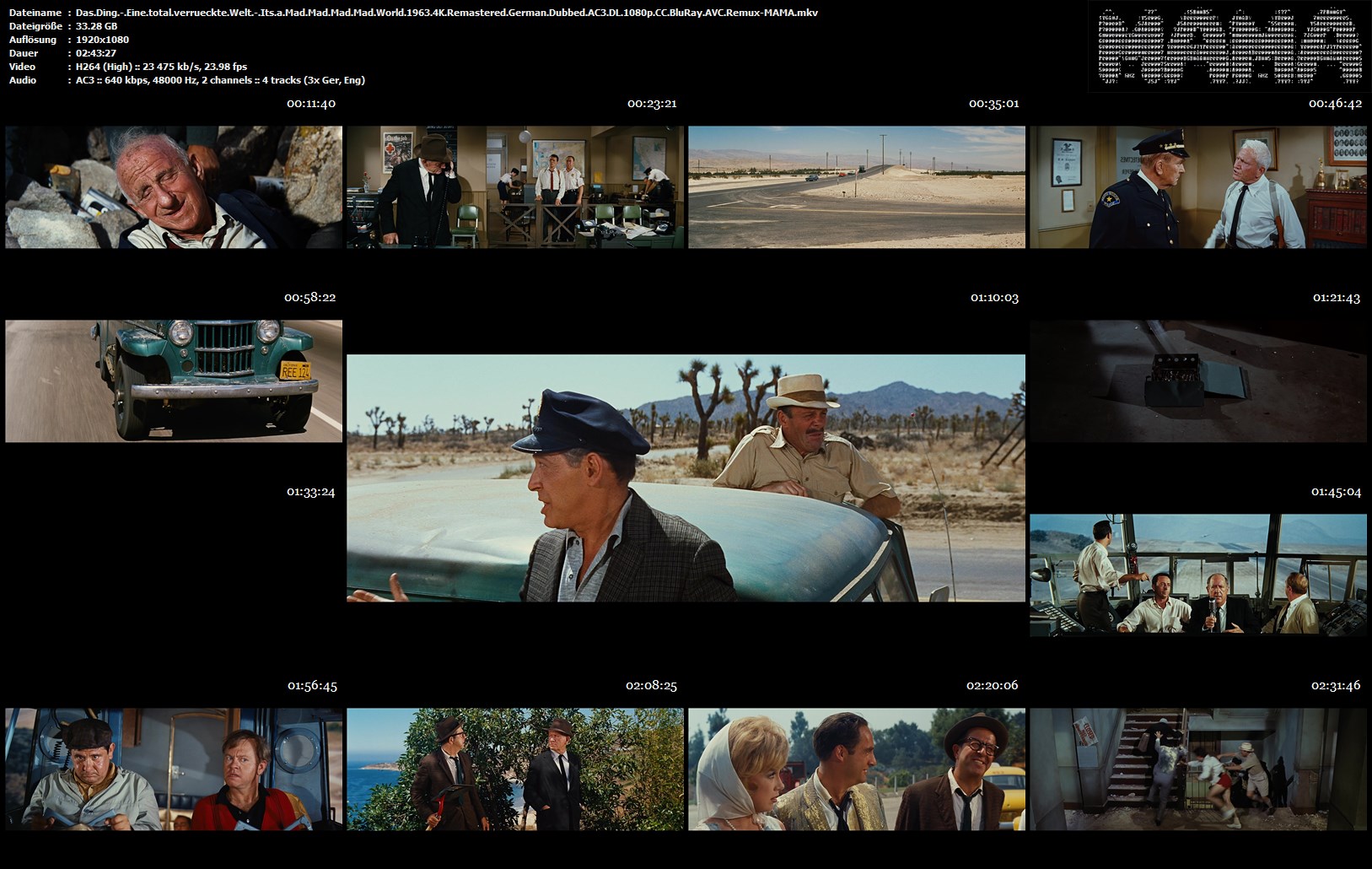
Task: Click the 01:45:04 timestamp label
Action: [x=1336, y=492]
